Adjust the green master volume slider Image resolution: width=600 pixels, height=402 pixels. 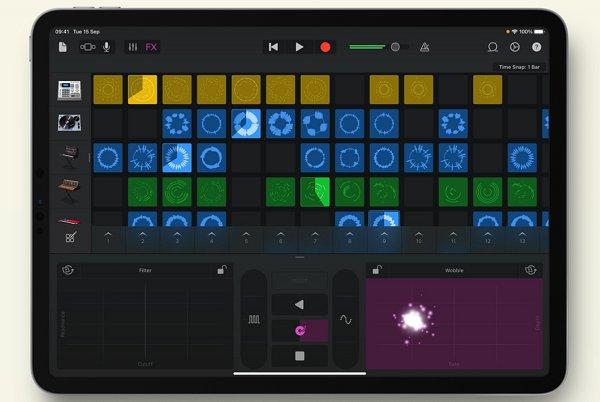378,47
